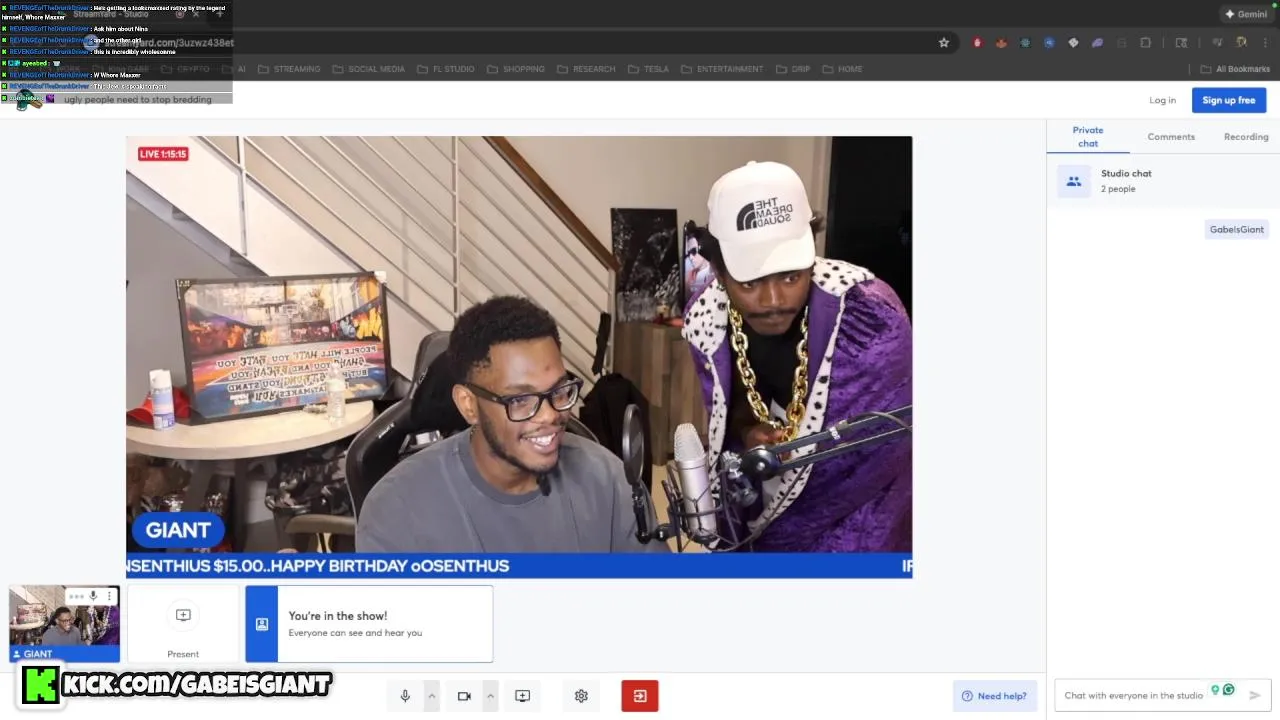Open the STREAMING bookmarks folder
The height and width of the screenshot is (720, 1280).
pos(289,69)
